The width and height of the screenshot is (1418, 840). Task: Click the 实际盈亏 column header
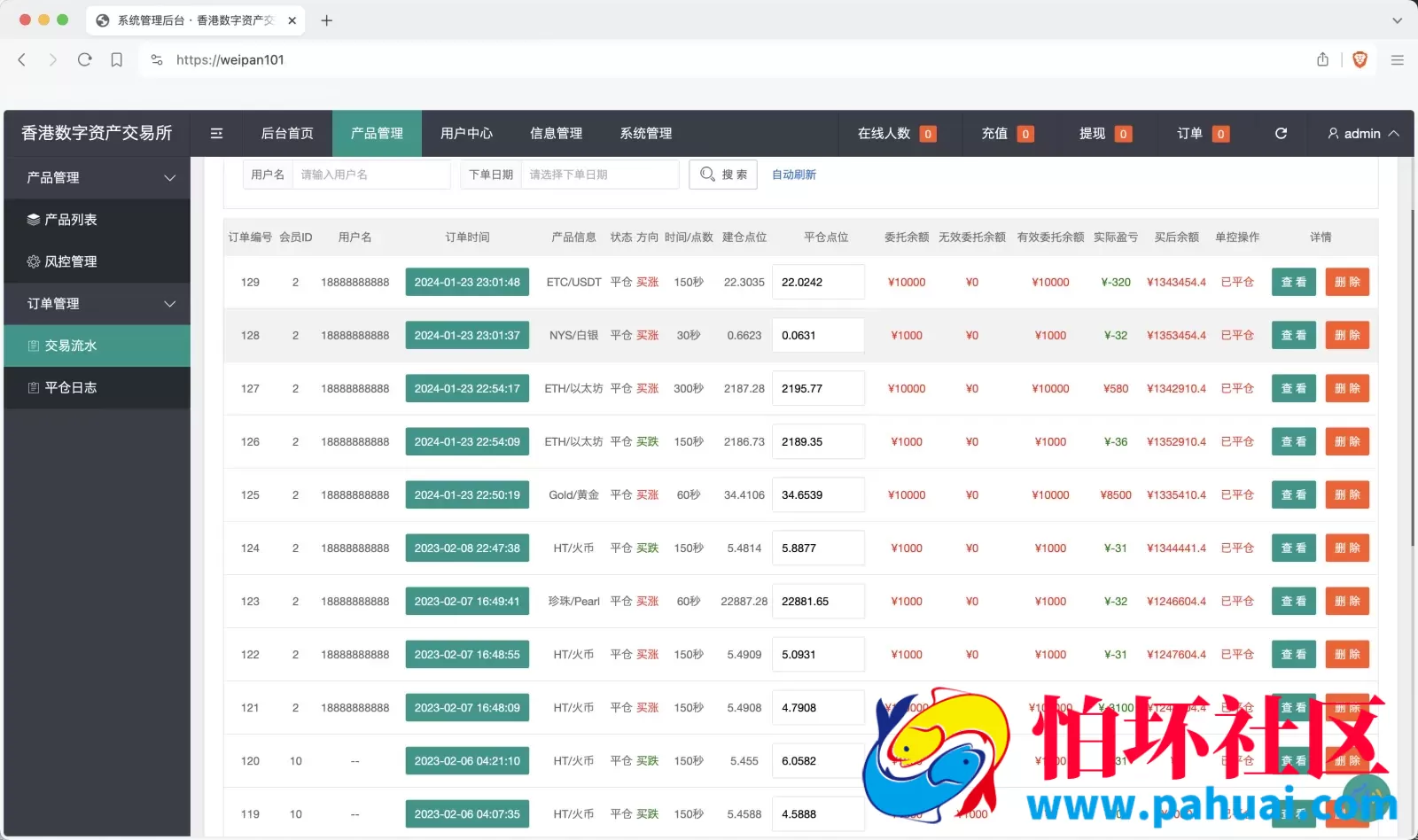point(1116,237)
